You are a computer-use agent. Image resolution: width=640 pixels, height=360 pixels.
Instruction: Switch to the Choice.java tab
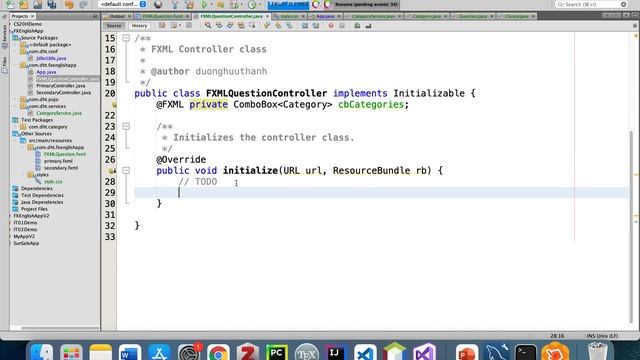pos(516,16)
